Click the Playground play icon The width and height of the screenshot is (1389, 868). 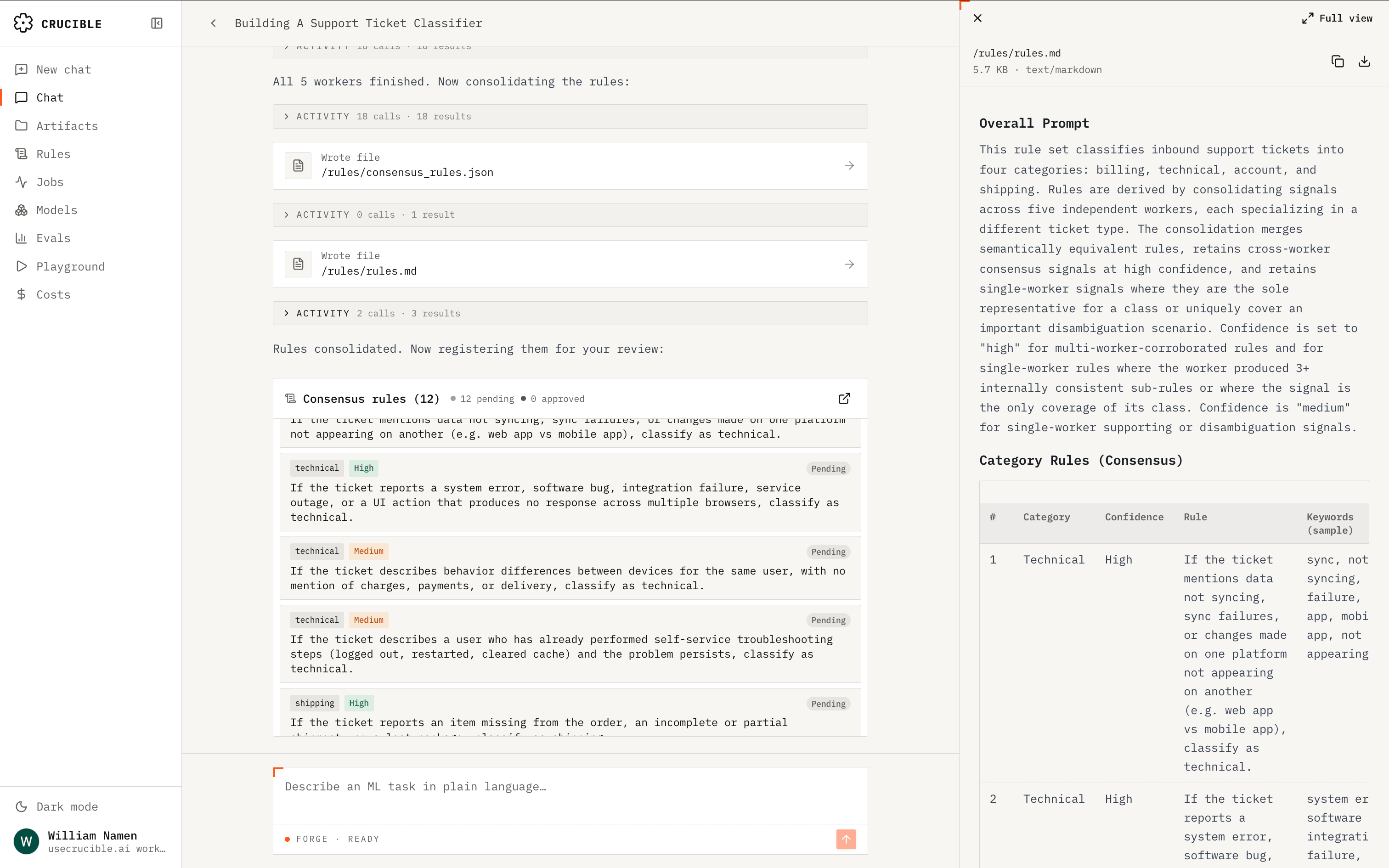(x=21, y=266)
